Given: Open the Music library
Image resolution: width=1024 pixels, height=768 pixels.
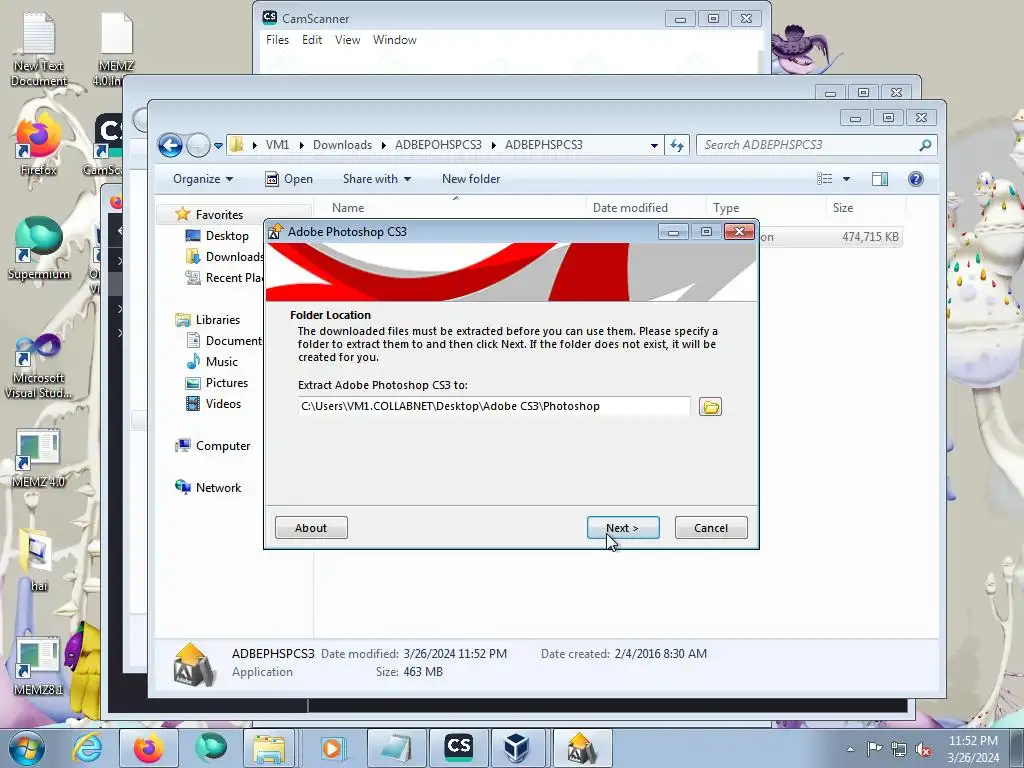Looking at the screenshot, I should (x=221, y=362).
